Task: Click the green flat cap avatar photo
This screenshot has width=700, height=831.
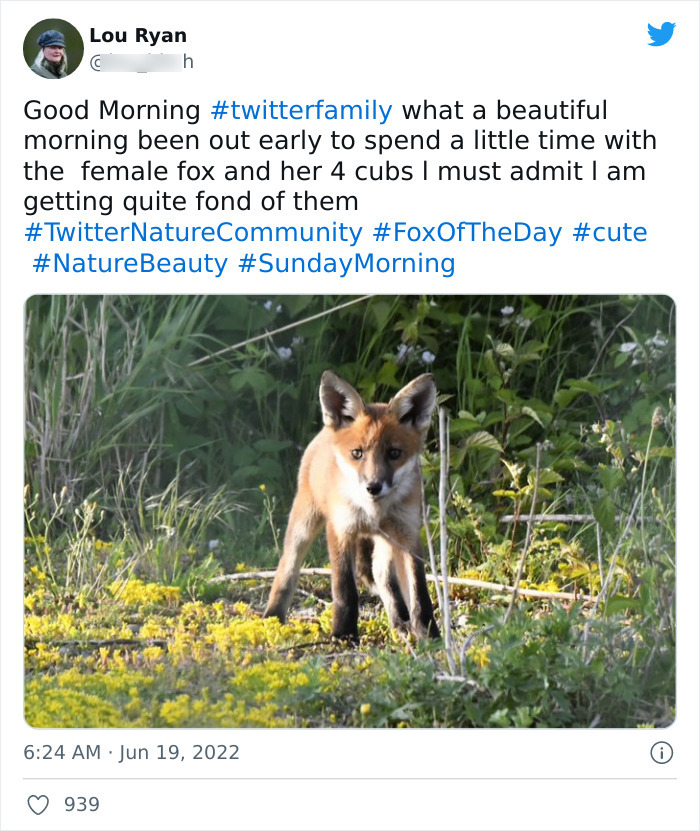Action: tap(52, 44)
